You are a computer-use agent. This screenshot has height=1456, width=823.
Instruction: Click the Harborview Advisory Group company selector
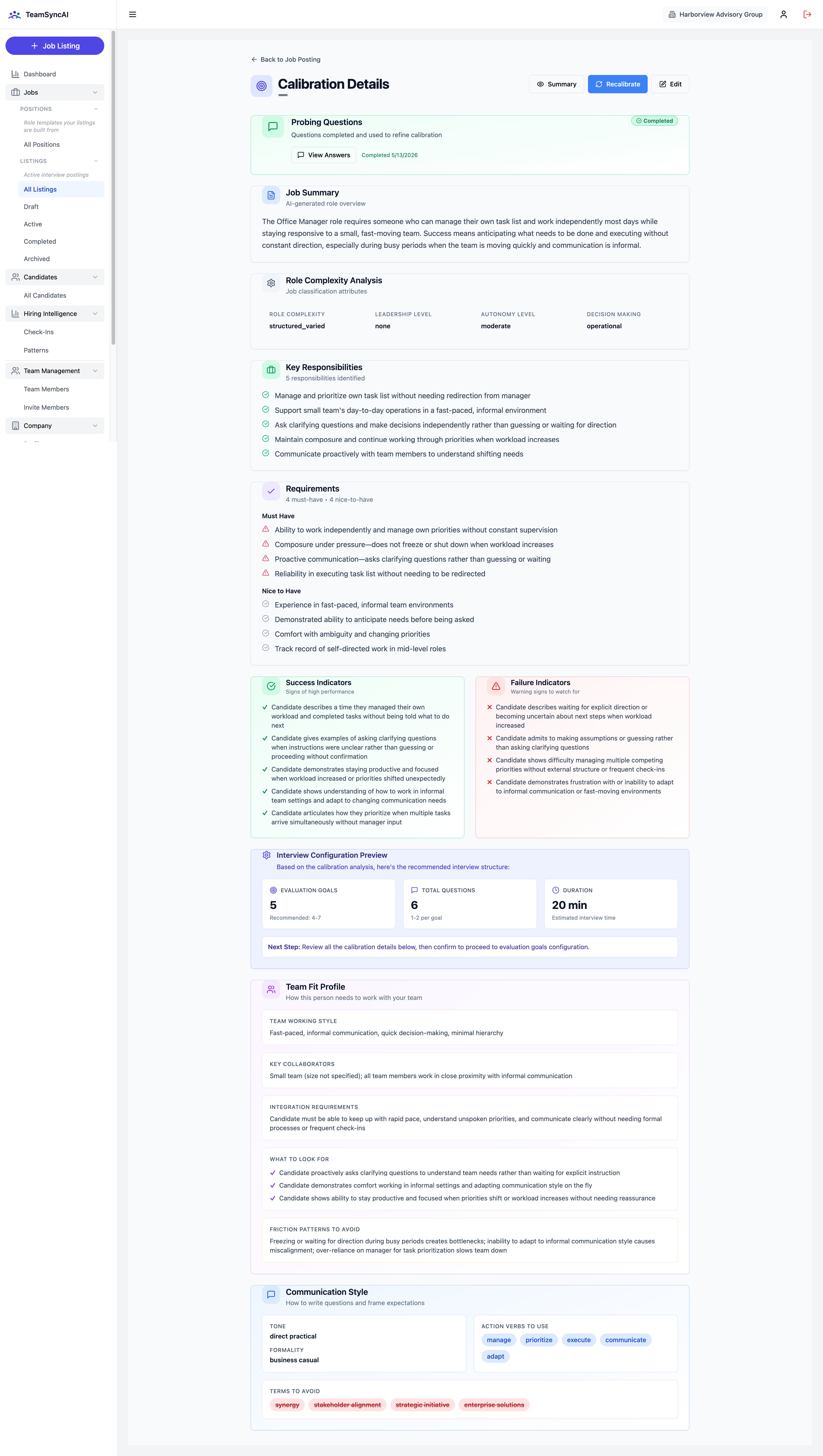tap(716, 15)
